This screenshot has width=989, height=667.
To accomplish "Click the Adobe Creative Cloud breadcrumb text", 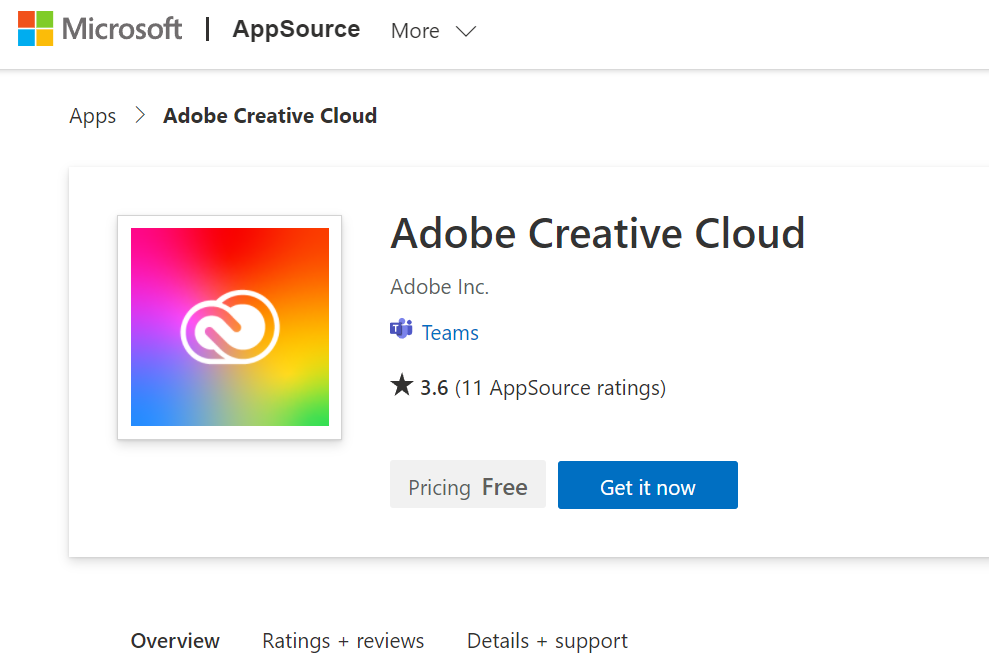I will [270, 115].
